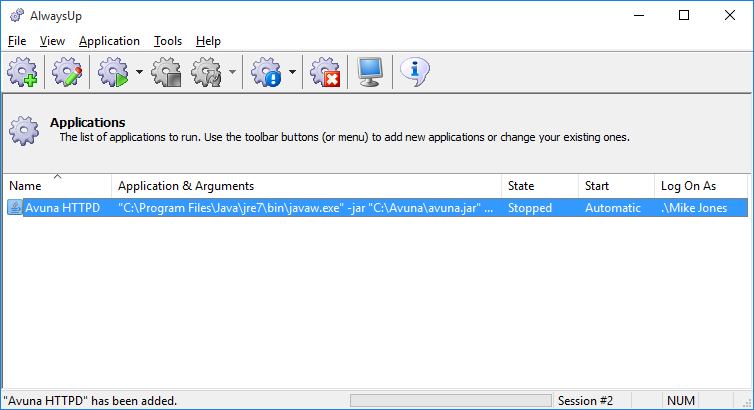
Task: Click the Add Application gear icon
Action: 22,72
